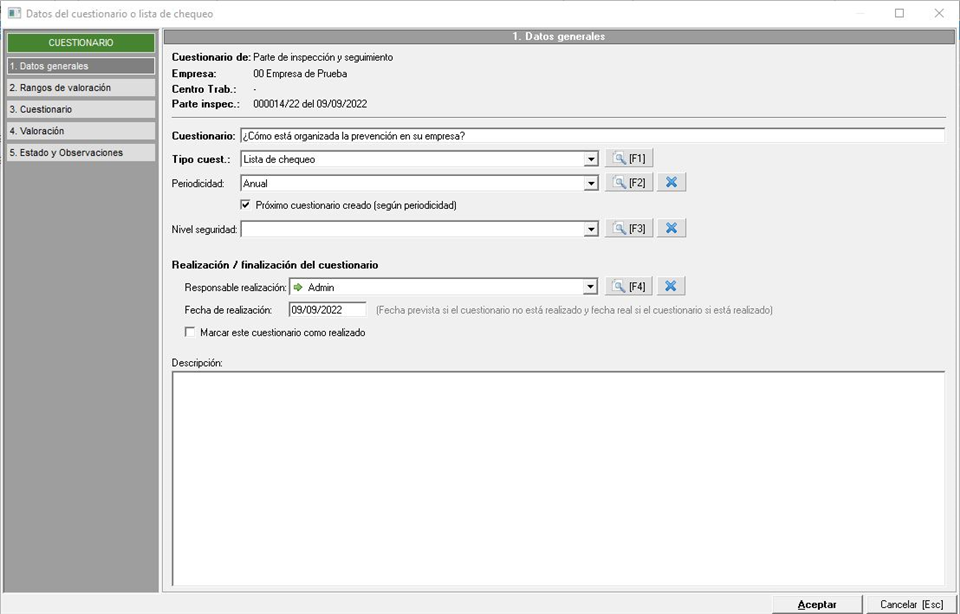Open the Responsable realización dropdown showing Admin

(591, 287)
